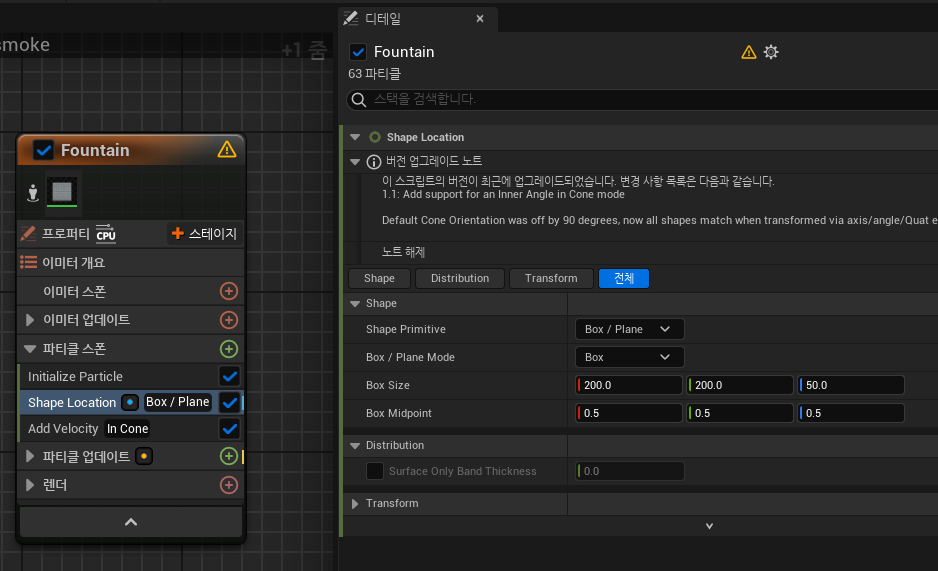Screen dimensions: 938x571
Task: Click the Box Size X field 200.0
Action: coord(629,385)
